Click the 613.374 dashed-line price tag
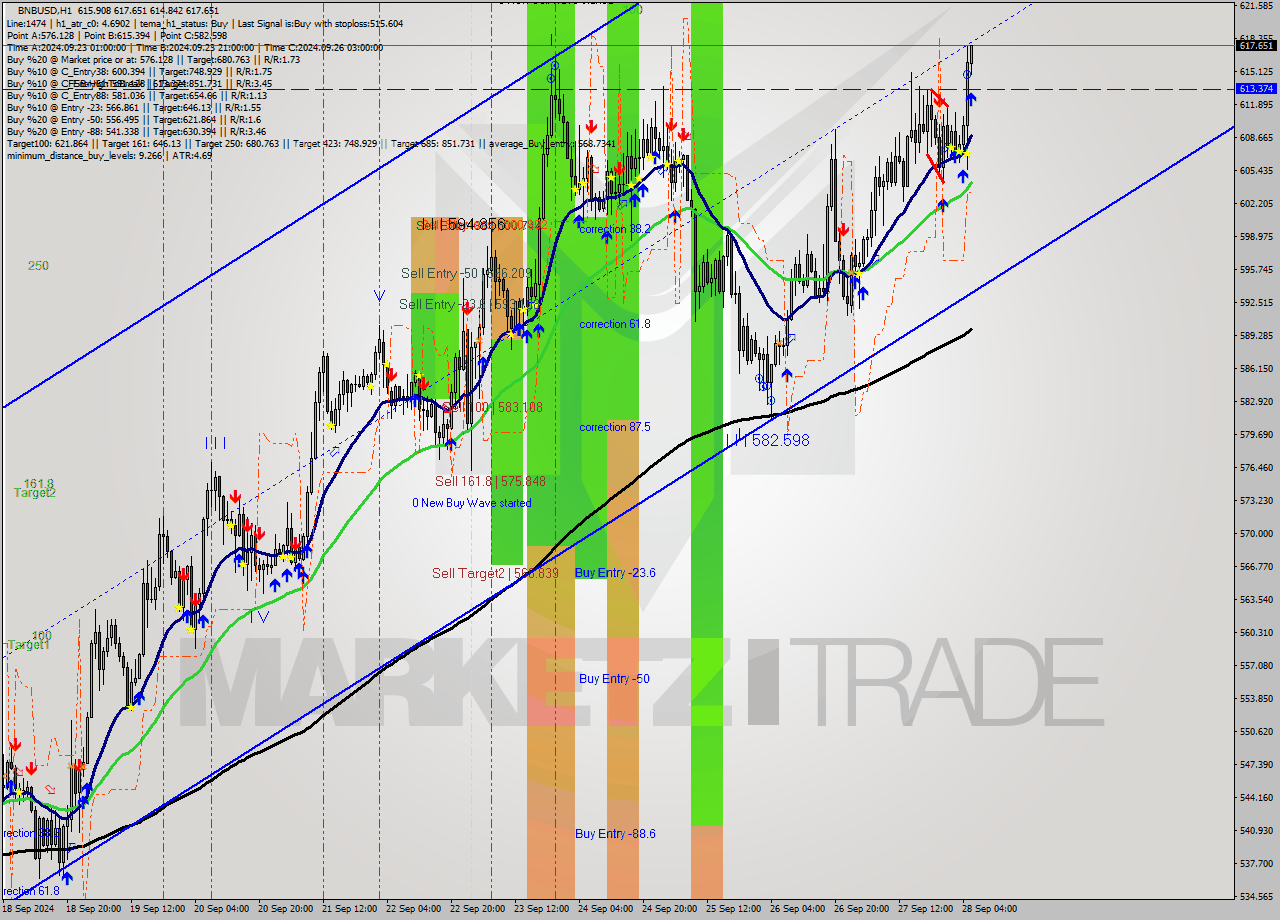 tap(1256, 89)
